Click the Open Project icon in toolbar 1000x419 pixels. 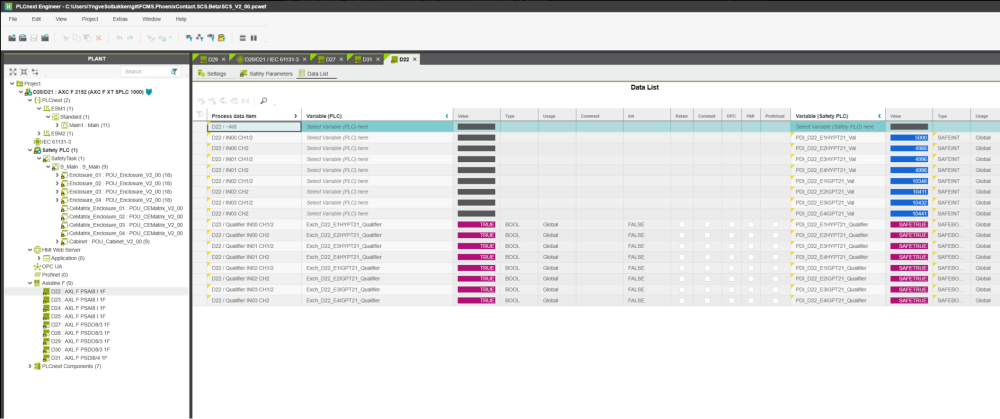pos(23,38)
